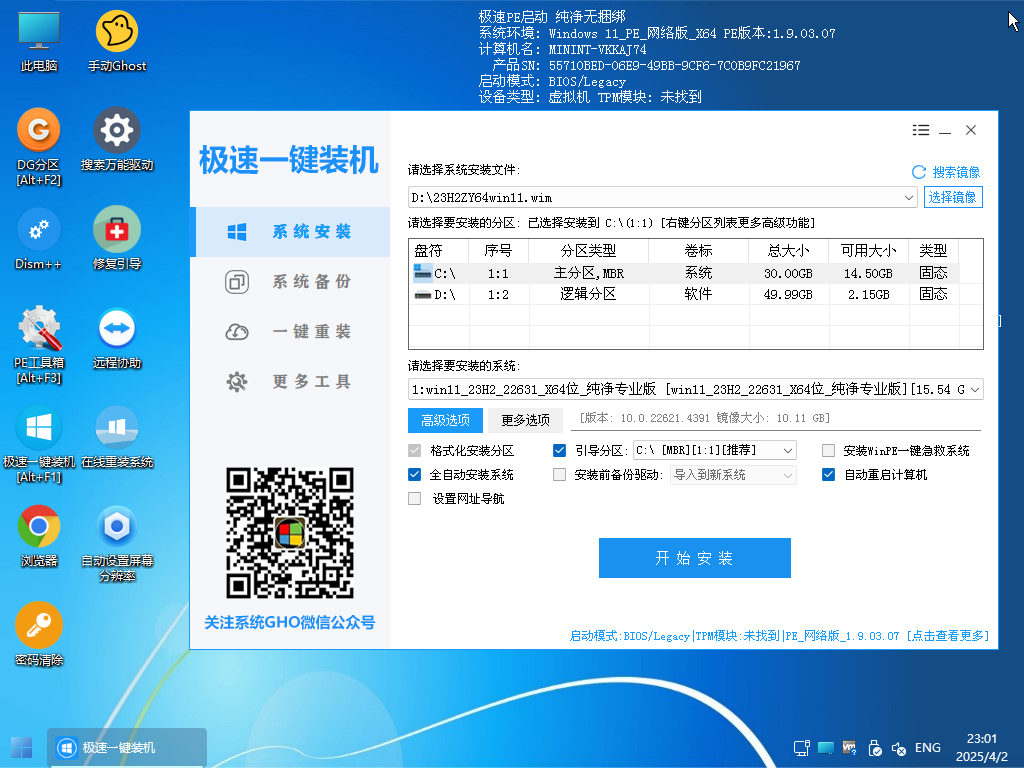Switch to the 系统备份 sidebar tab
Viewport: 1024px width, 768px height.
(x=291, y=282)
